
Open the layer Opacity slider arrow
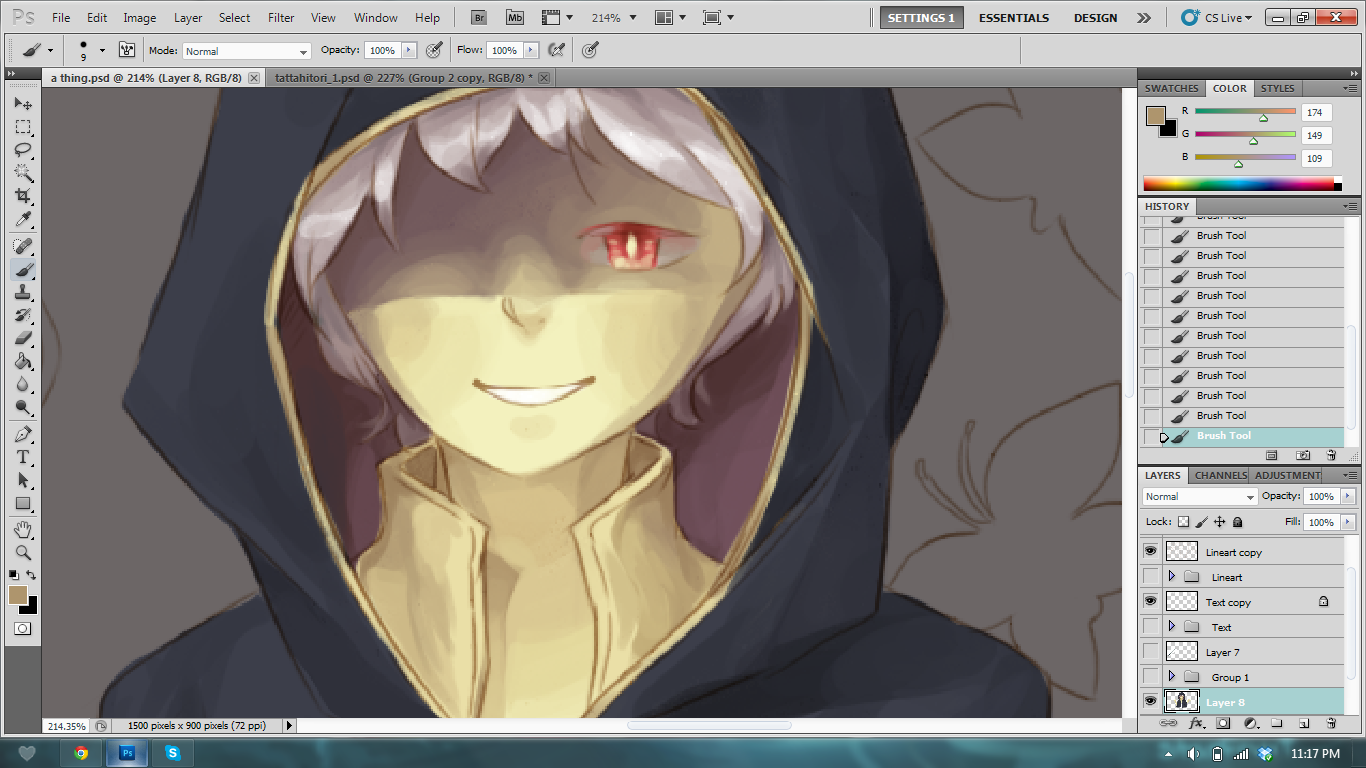[x=1348, y=496]
